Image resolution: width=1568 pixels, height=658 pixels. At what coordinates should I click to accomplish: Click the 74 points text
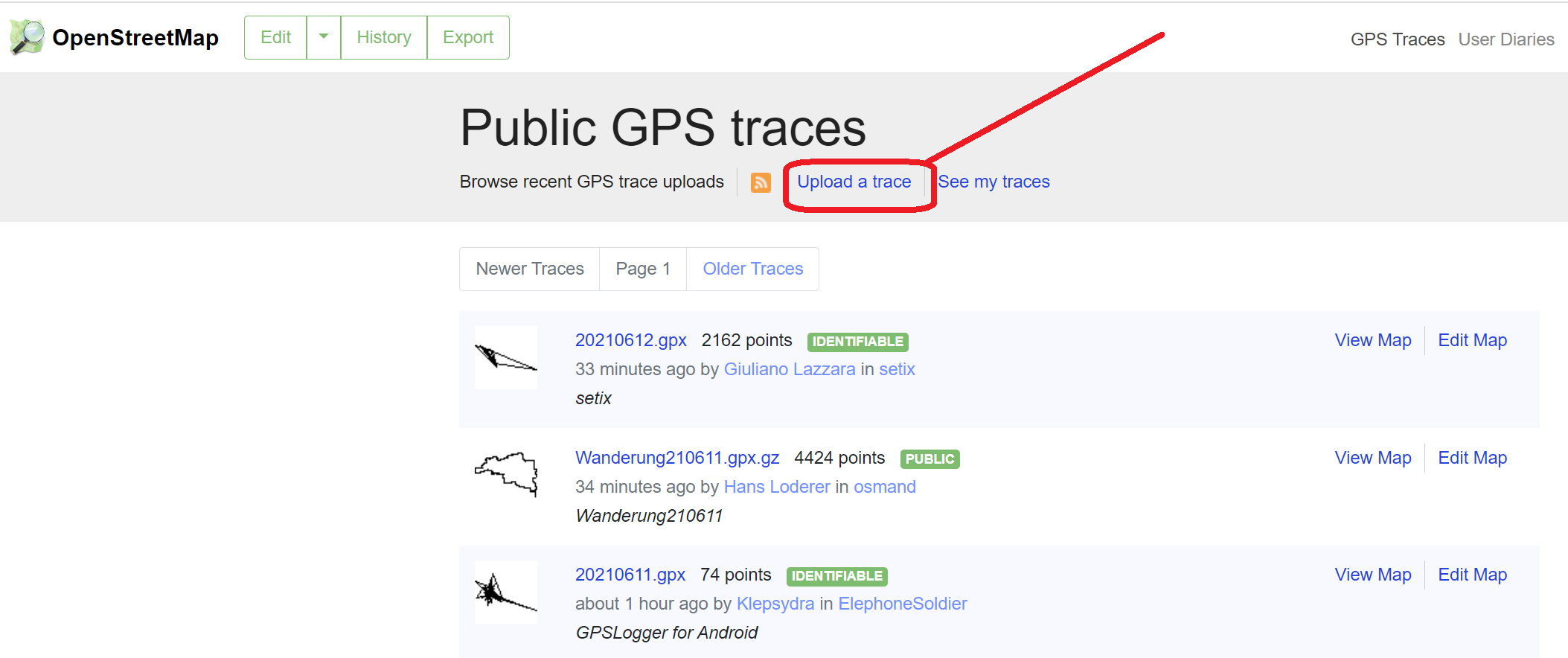736,575
